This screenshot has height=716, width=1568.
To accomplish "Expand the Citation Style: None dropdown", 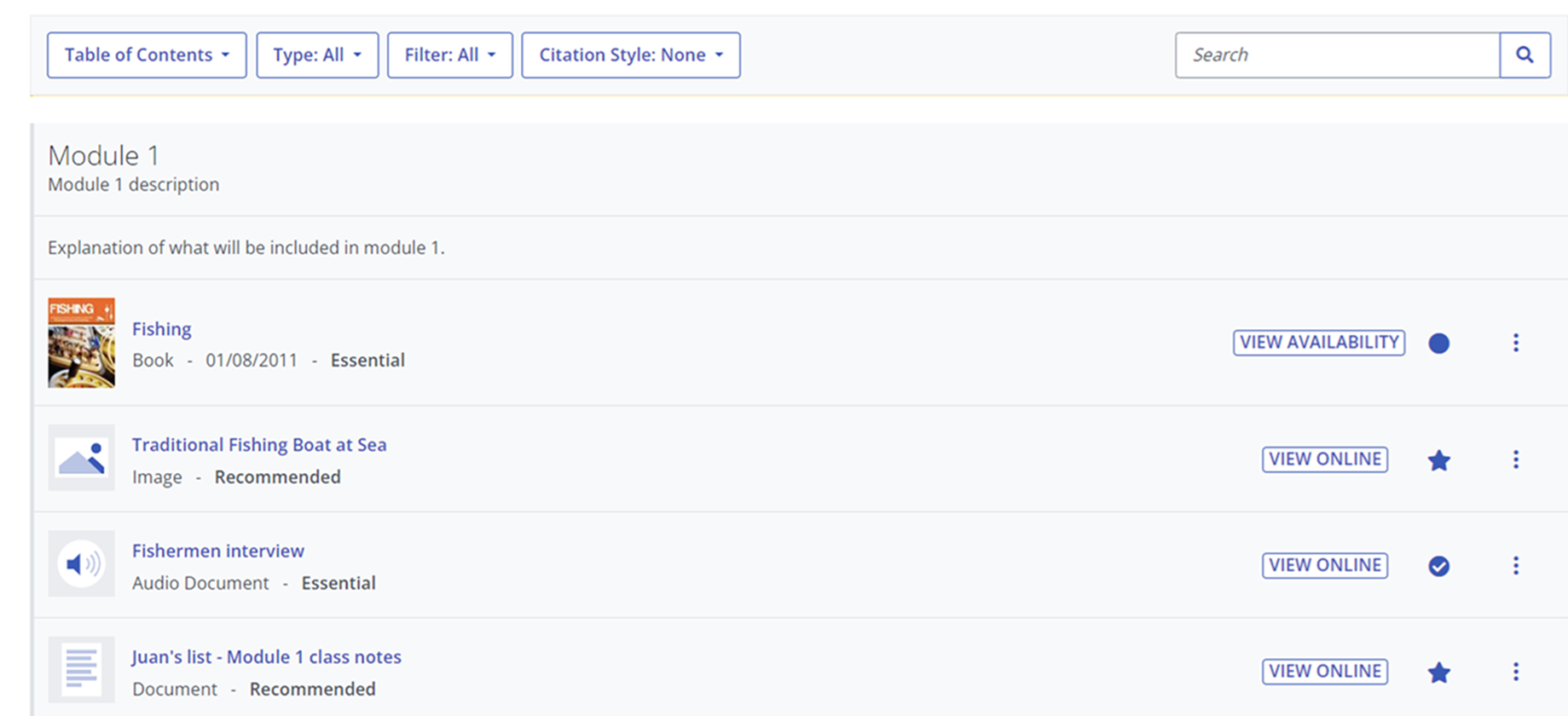I will 630,55.
